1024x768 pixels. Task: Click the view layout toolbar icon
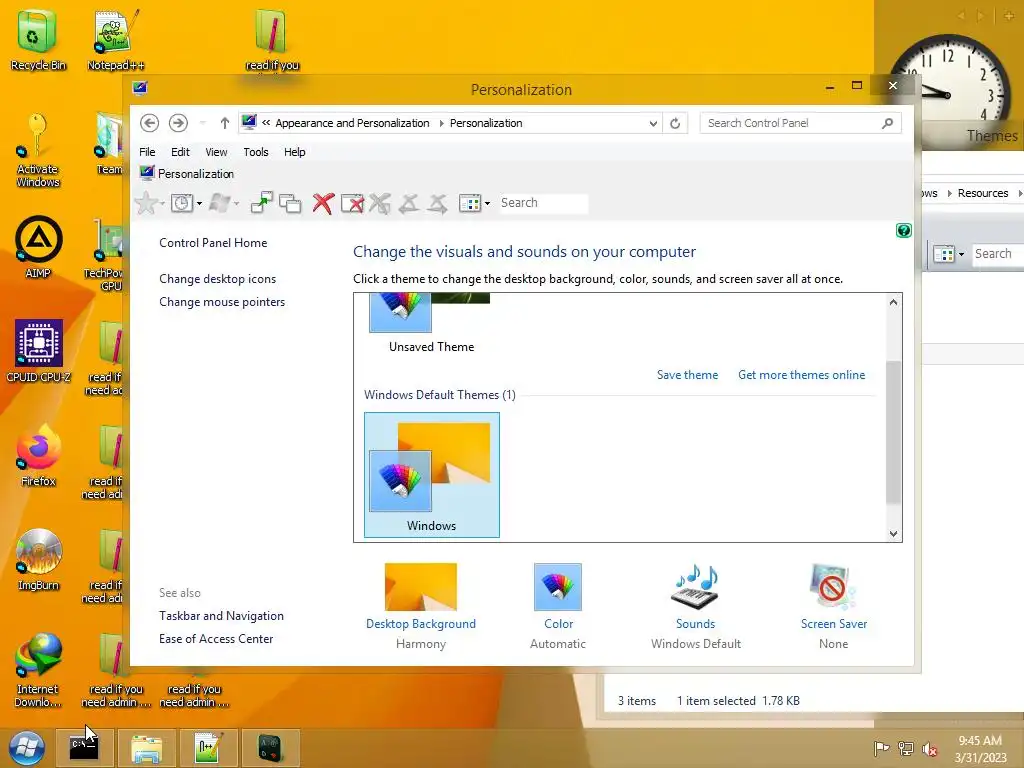click(x=470, y=203)
